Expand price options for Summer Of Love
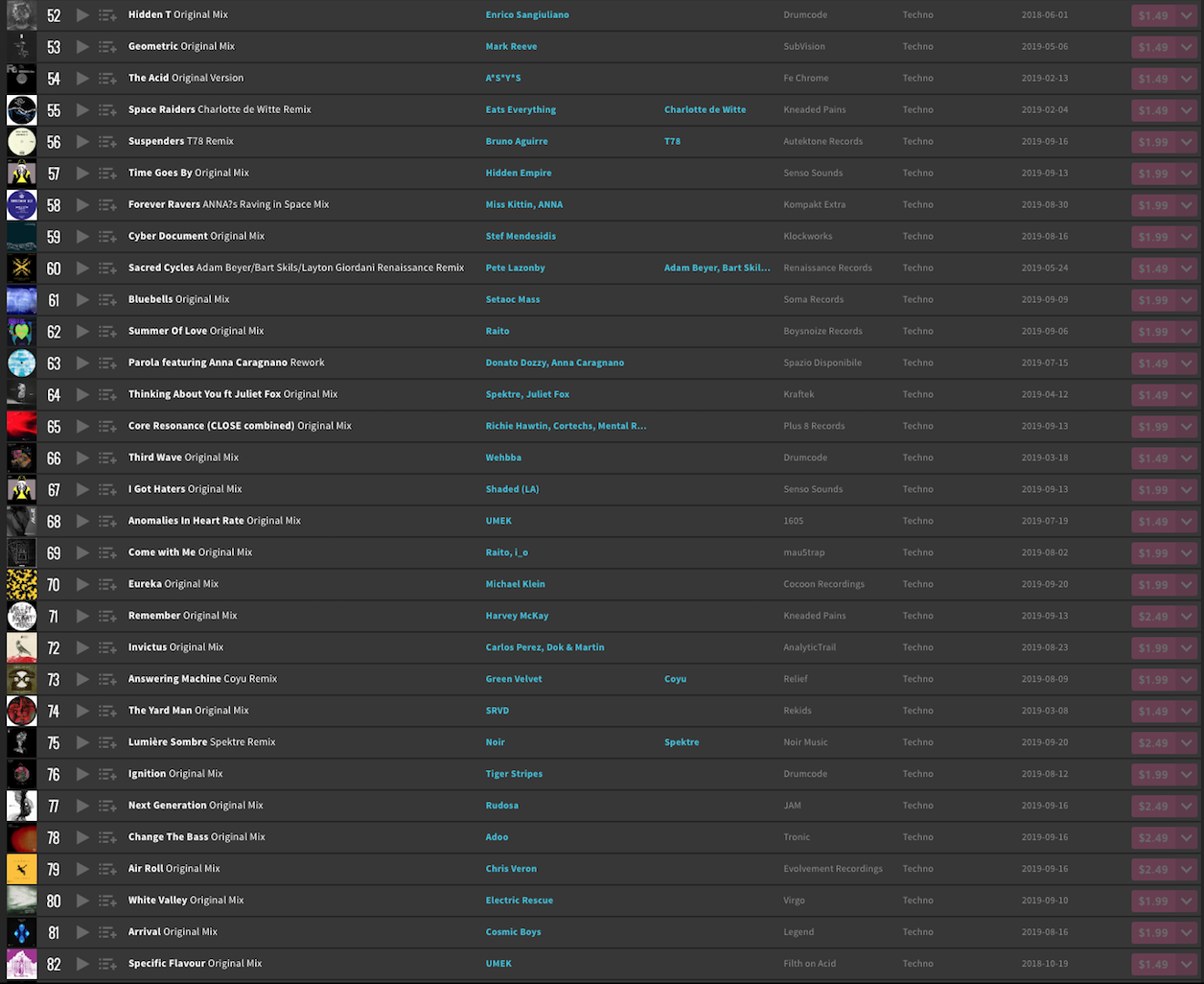 1187,332
